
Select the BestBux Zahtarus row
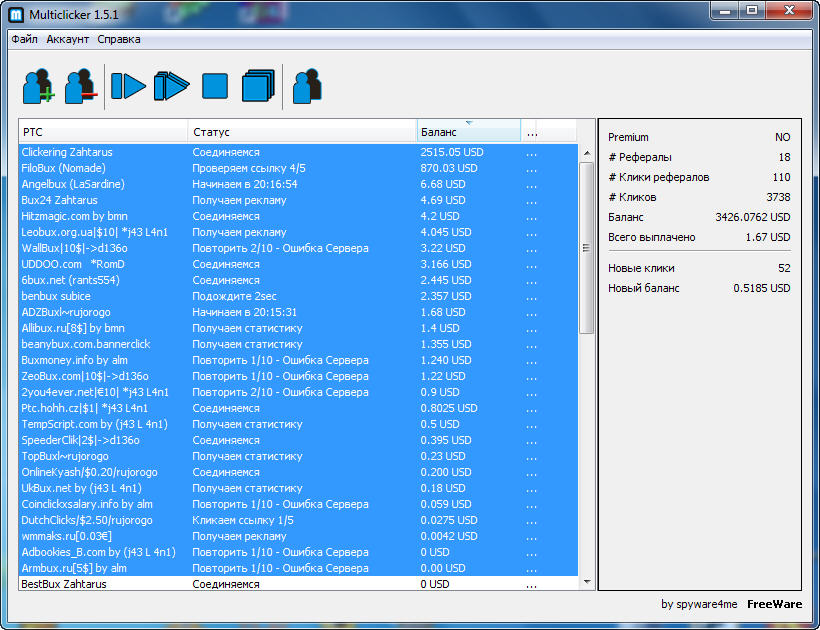[x=299, y=584]
